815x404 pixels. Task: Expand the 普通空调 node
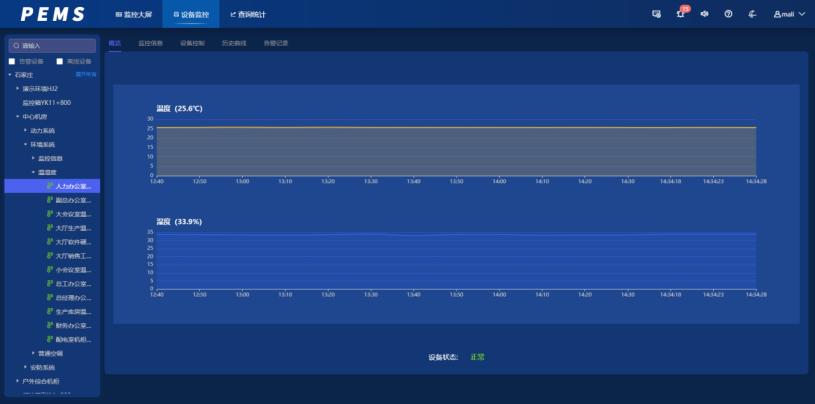click(33, 353)
